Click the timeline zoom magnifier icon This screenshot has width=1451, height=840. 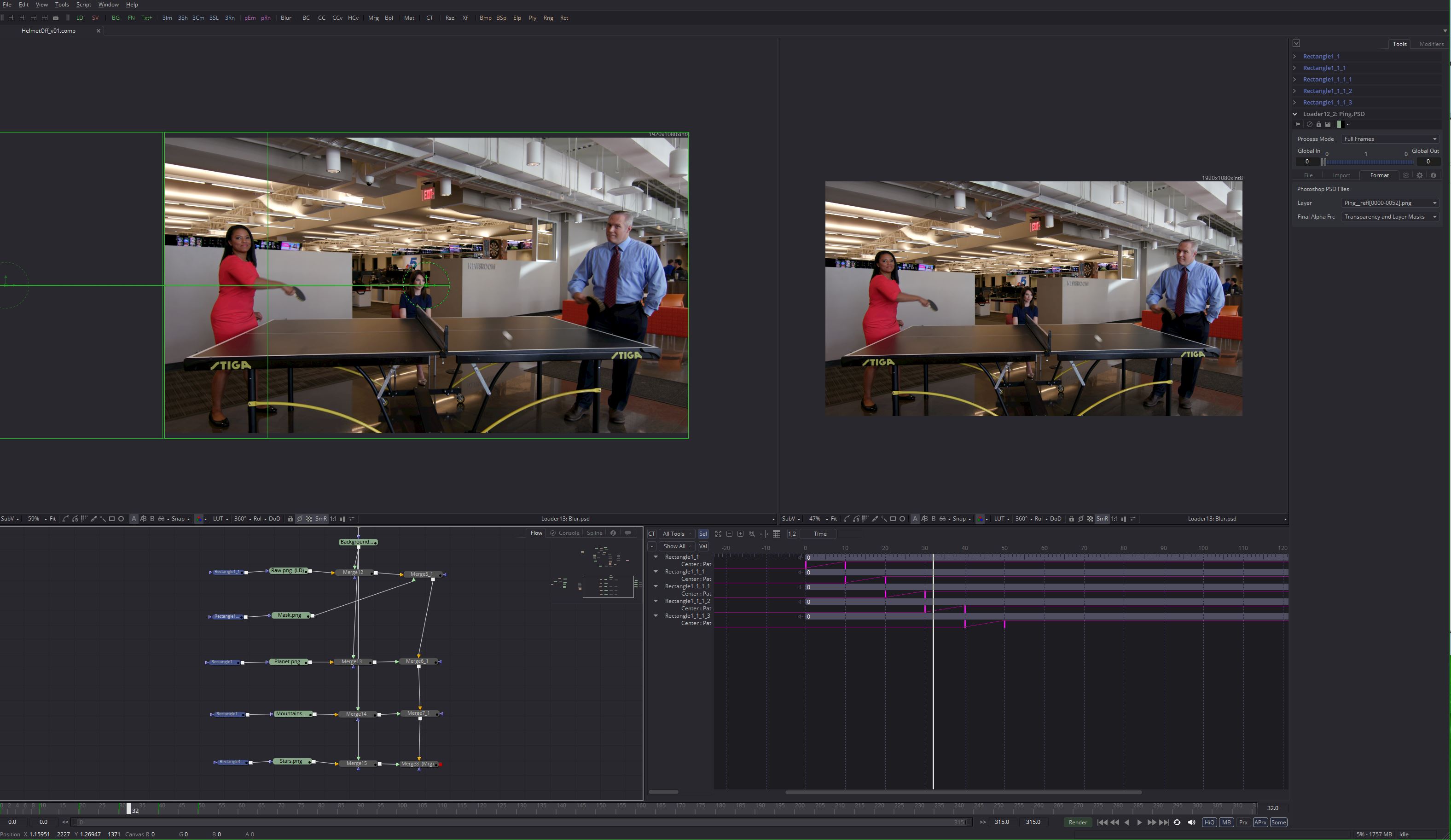752,534
